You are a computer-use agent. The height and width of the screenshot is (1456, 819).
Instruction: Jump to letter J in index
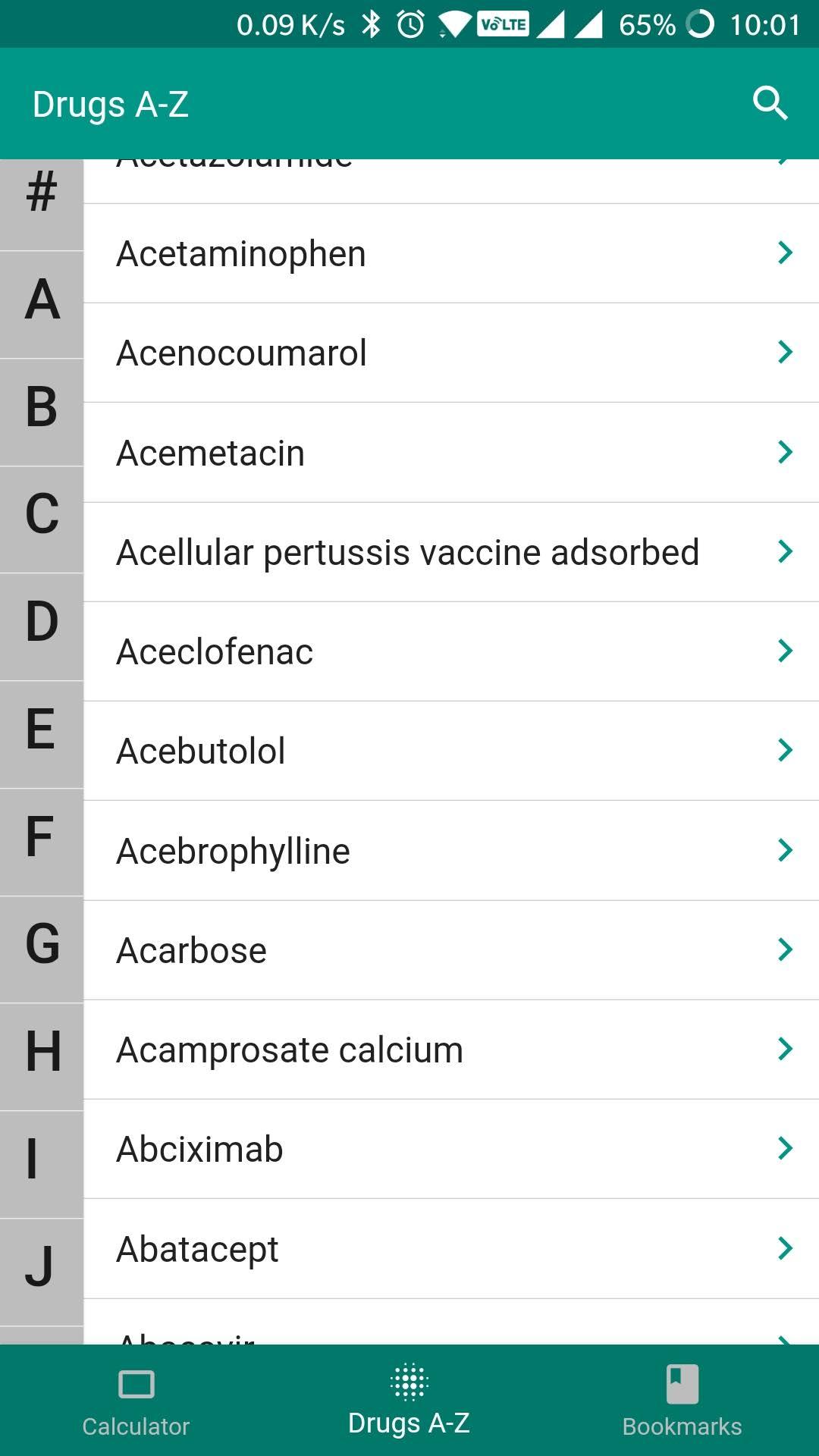(42, 1272)
